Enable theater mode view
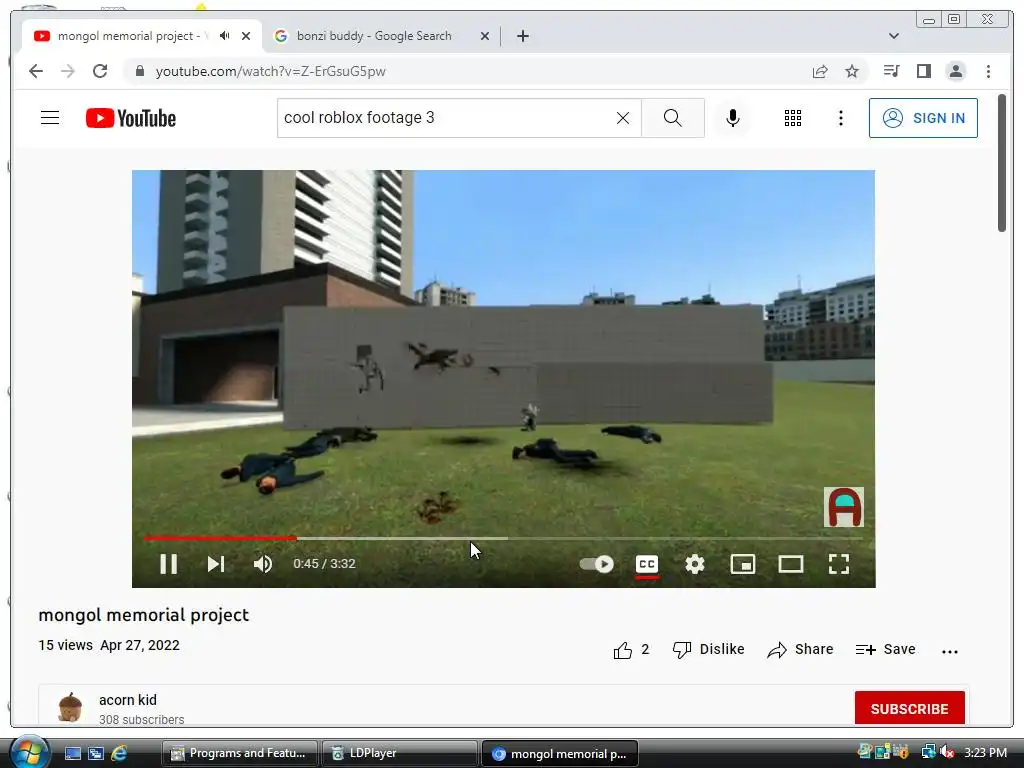 791,564
